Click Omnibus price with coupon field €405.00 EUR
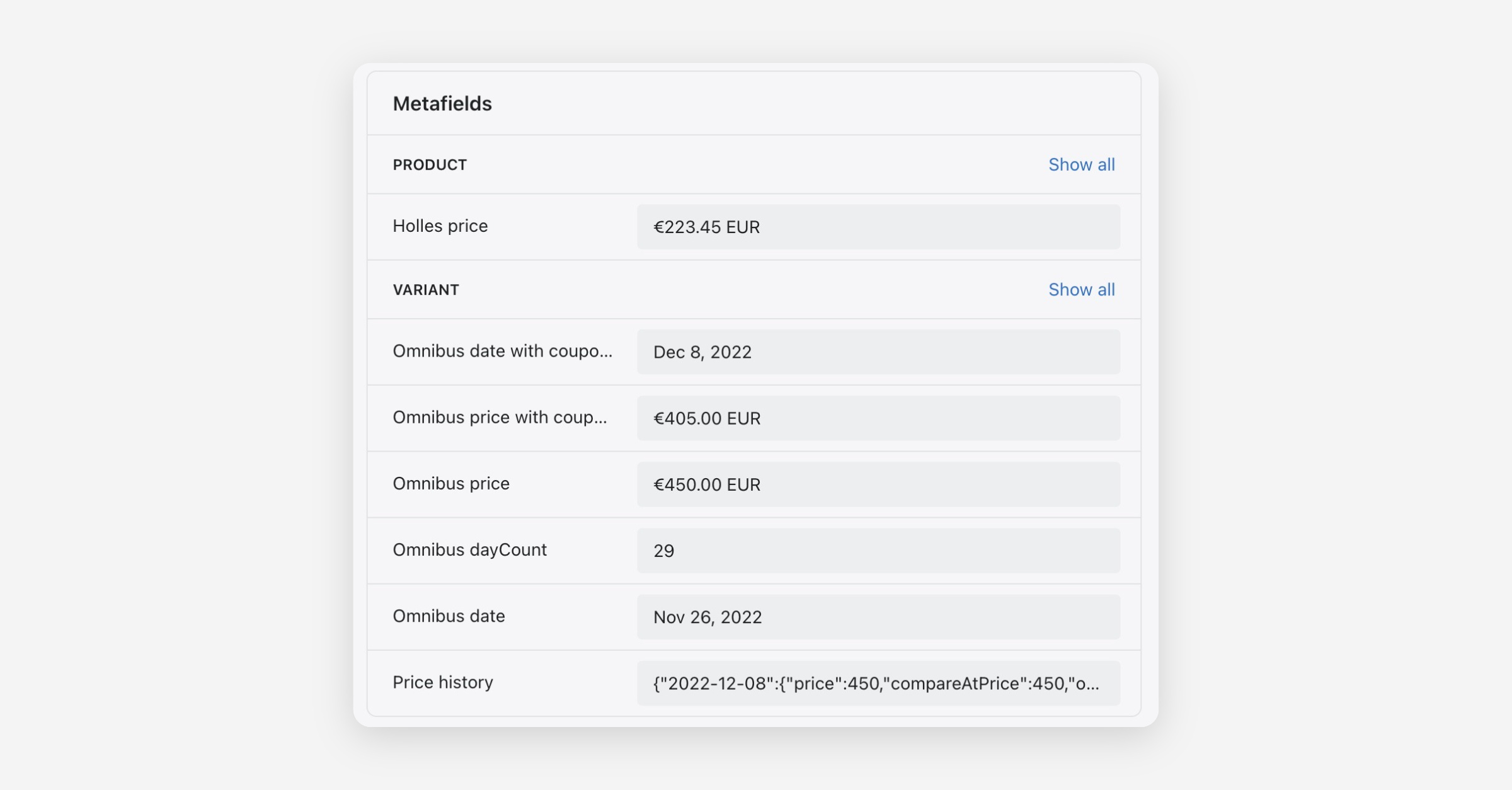This screenshot has height=790, width=1512. tap(878, 418)
